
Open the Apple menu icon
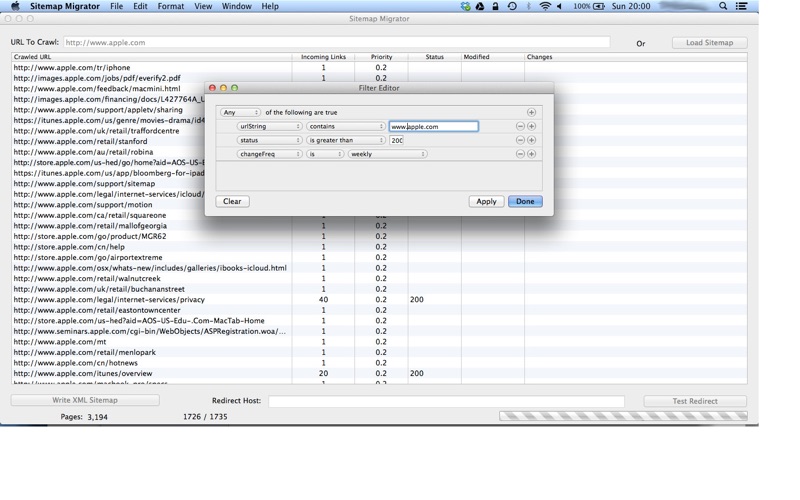pyautogui.click(x=15, y=6)
